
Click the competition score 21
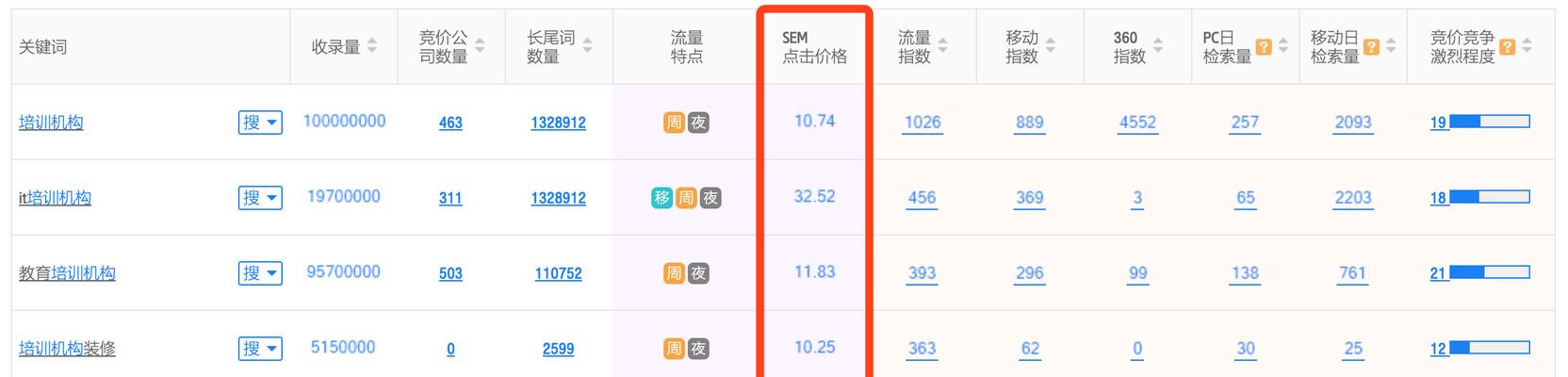coord(1438,273)
